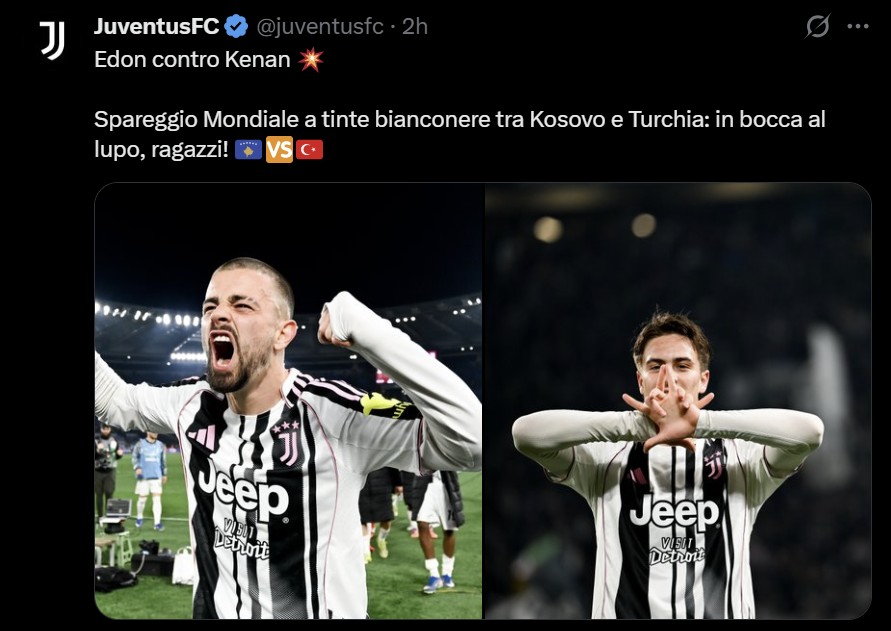Click the "Spareggio Mondiale" sentence text
Viewport: 891px width, 631px height.
click(x=460, y=120)
